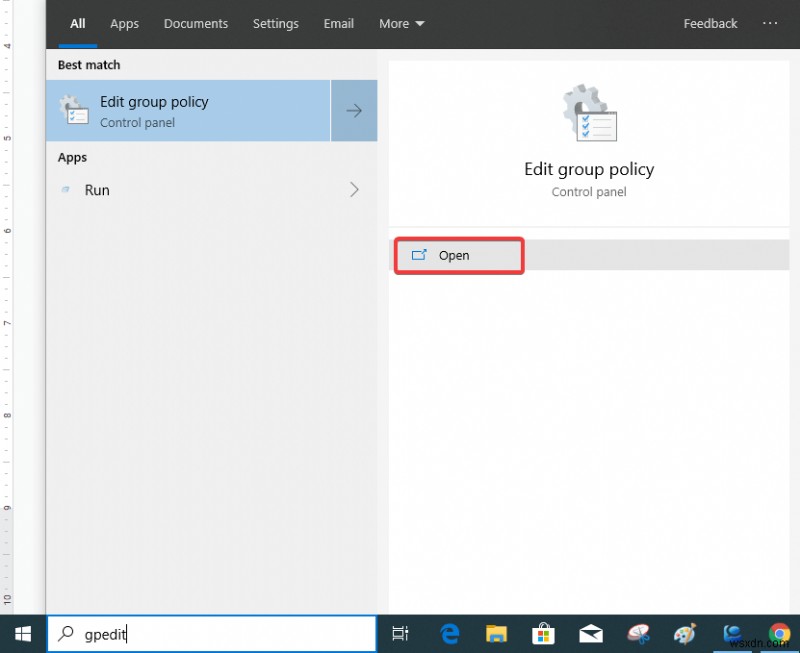Viewport: 800px width, 653px height.
Task: Open the Snipping tool from the taskbar
Action: click(x=638, y=633)
